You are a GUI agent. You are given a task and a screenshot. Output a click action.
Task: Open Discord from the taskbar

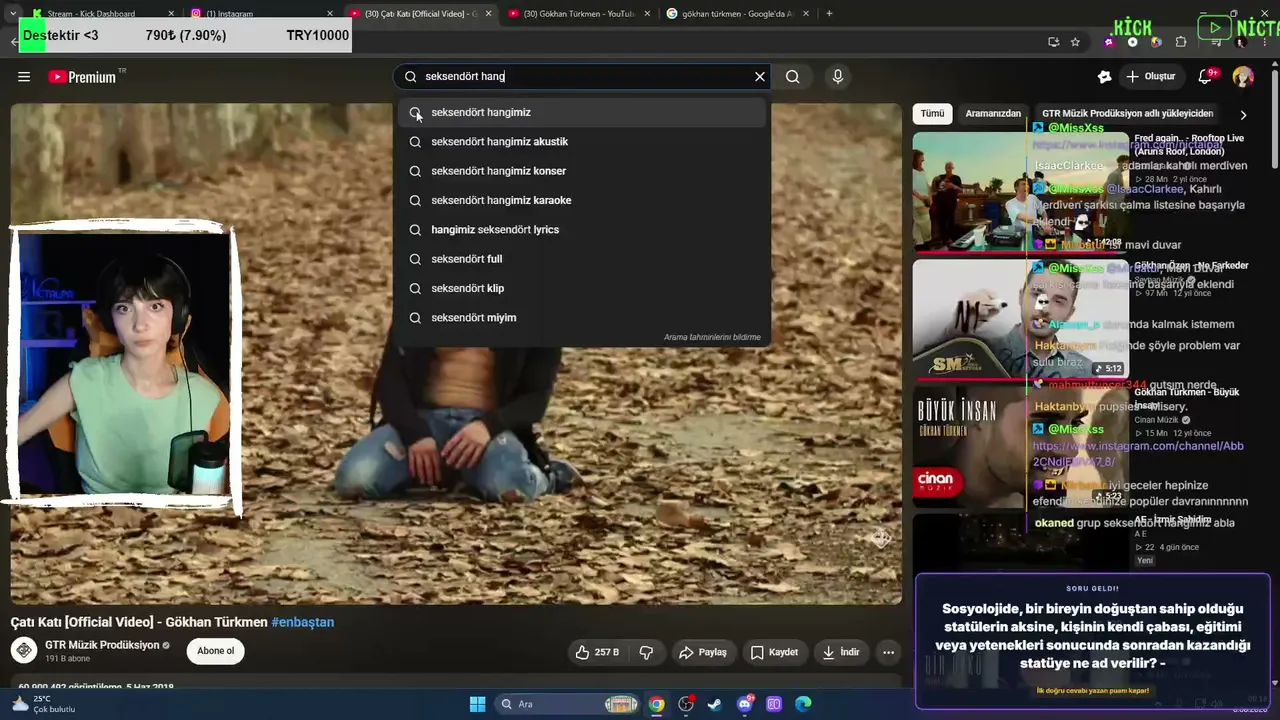click(x=745, y=704)
